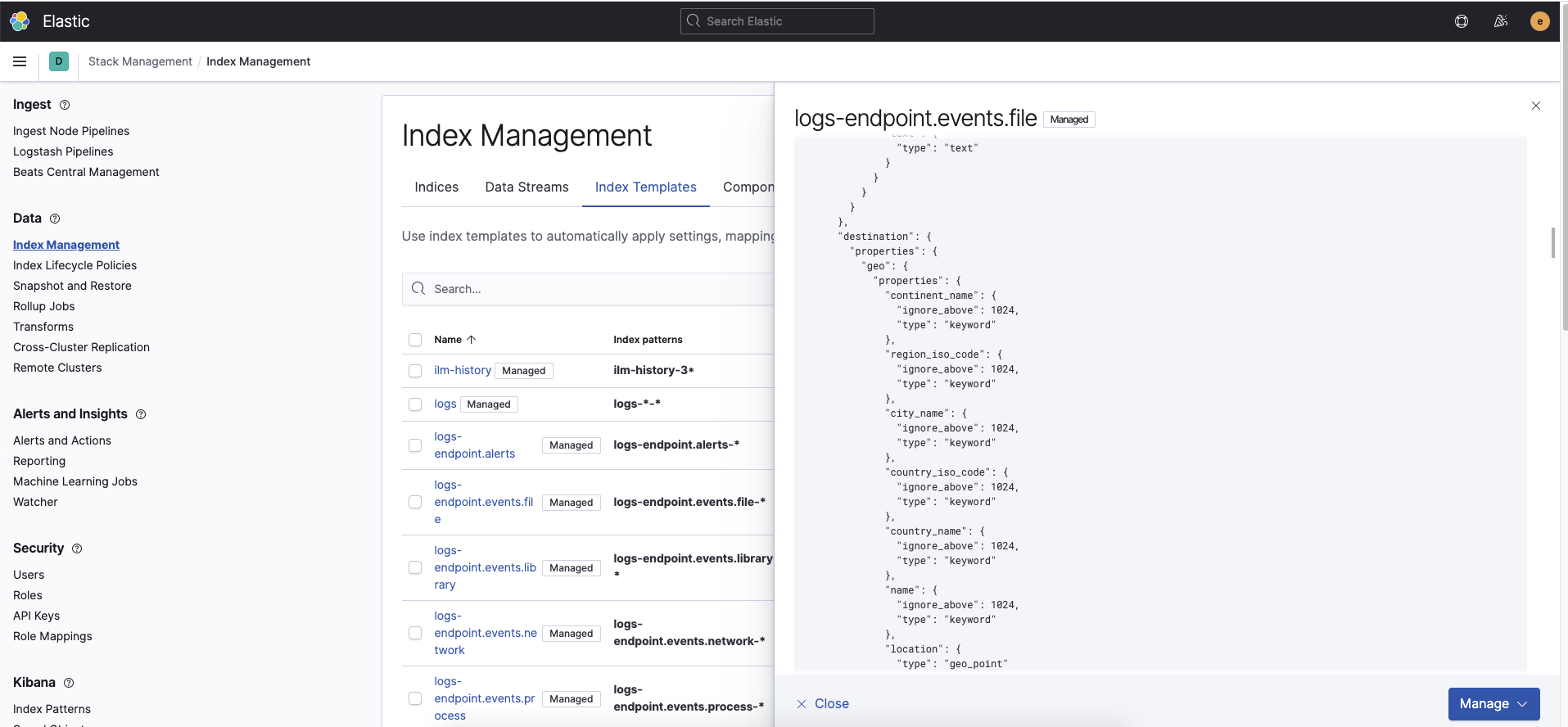The image size is (1568, 727).
Task: Close the flyout with X icon
Action: click(1536, 106)
